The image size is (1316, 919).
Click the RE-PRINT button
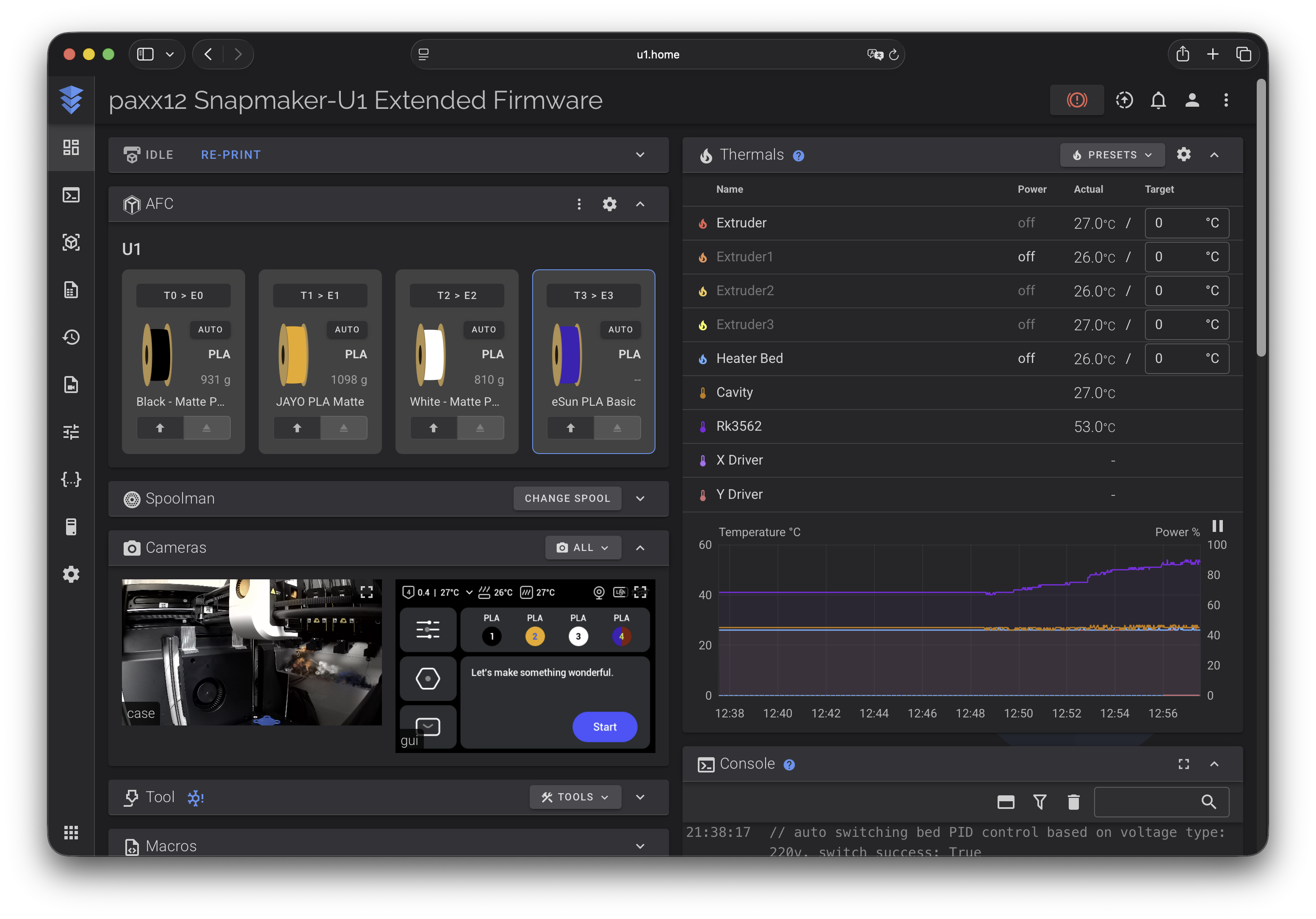pyautogui.click(x=230, y=155)
